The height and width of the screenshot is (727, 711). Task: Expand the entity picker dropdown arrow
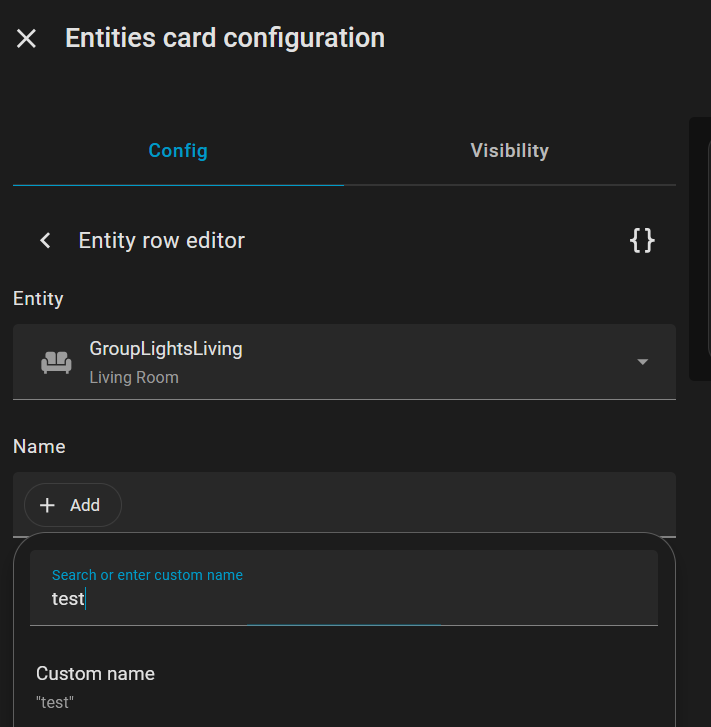pyautogui.click(x=643, y=362)
